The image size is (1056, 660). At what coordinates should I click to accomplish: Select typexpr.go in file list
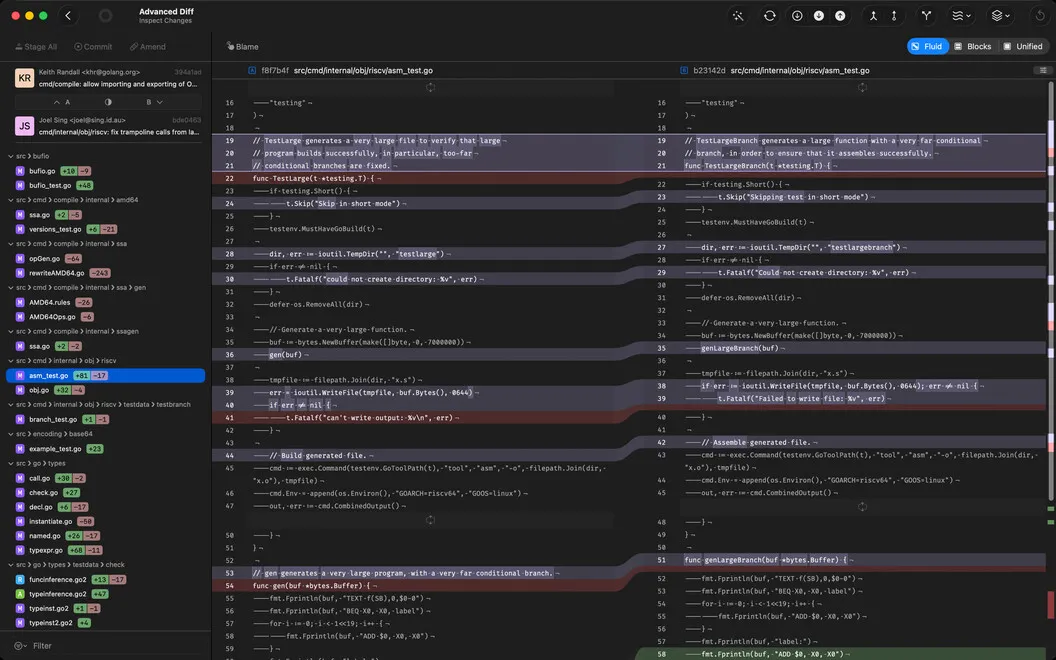point(105,550)
